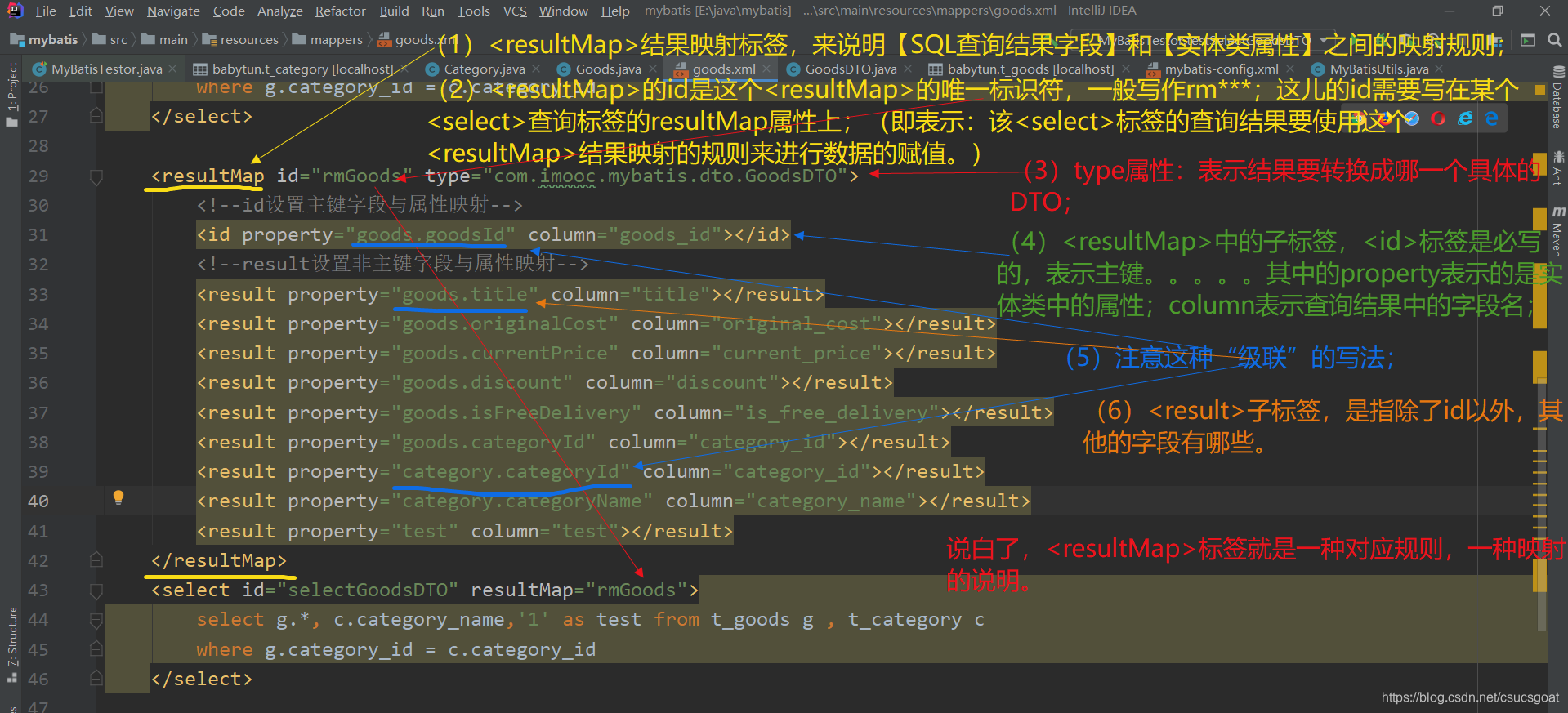Click the run dashboard icon beside search
The height and width of the screenshot is (713, 1568).
[1527, 40]
